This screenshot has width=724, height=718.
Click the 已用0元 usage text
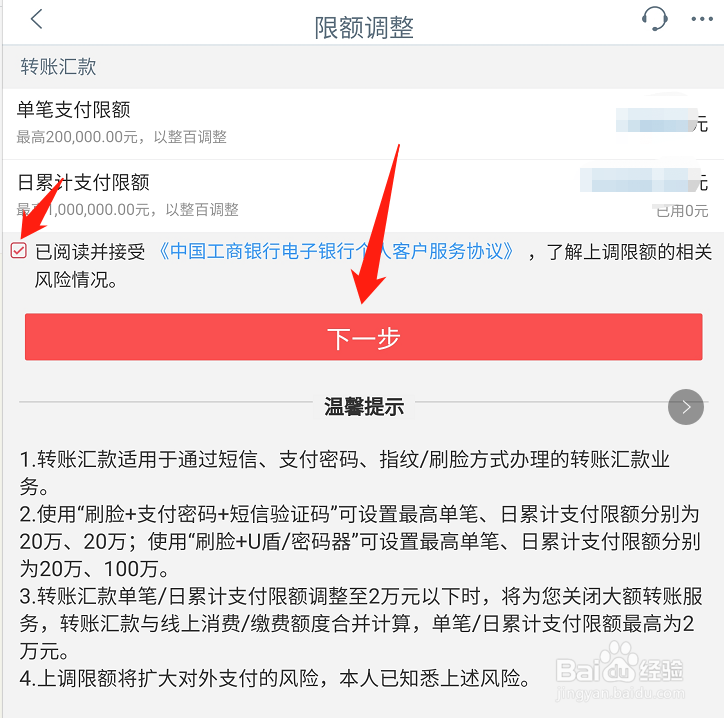(x=682, y=211)
